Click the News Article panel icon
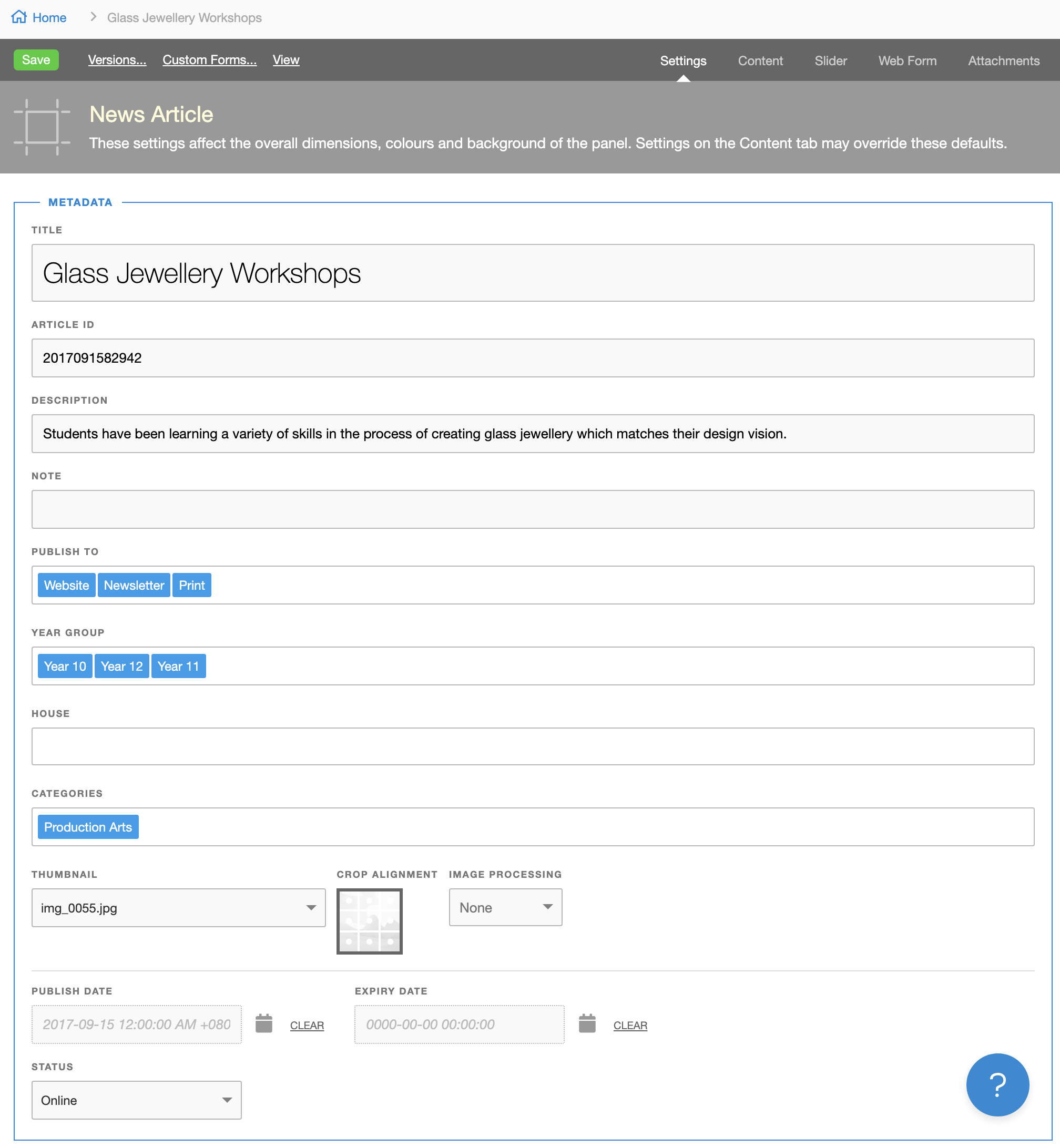1060x1148 pixels. pos(42,127)
